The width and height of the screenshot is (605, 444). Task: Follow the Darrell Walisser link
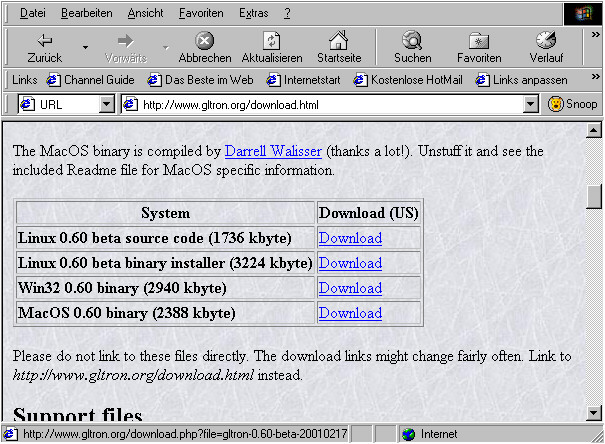[273, 151]
